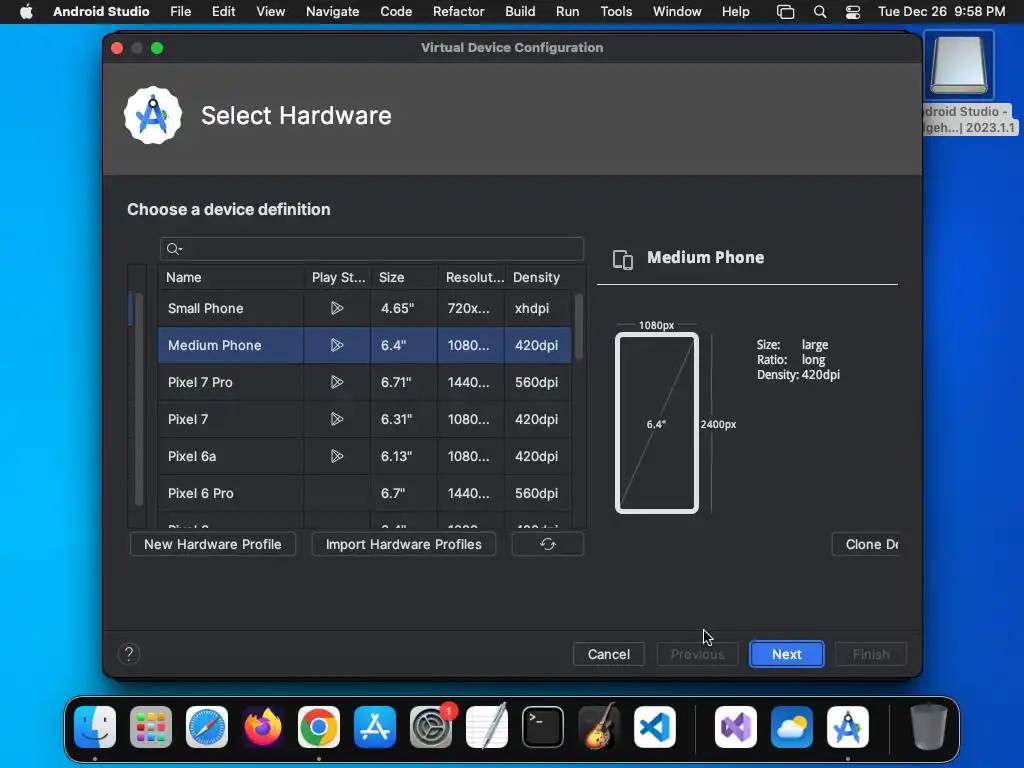Launch Firefox from the Dock
Image resolution: width=1024 pixels, height=768 pixels.
[263, 727]
